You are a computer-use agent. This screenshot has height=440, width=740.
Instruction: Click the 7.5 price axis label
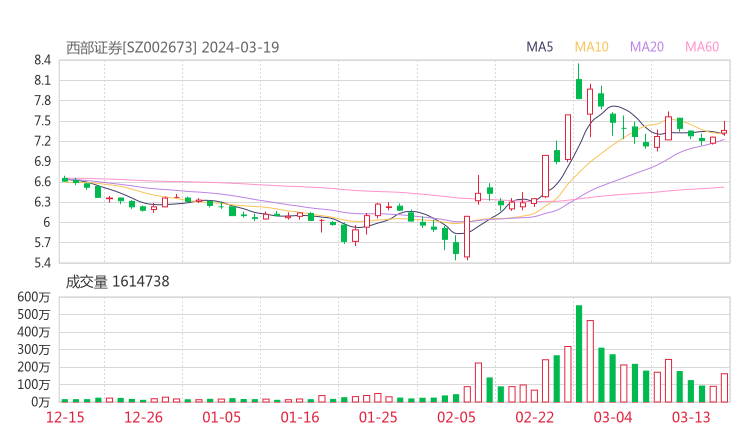(42, 121)
